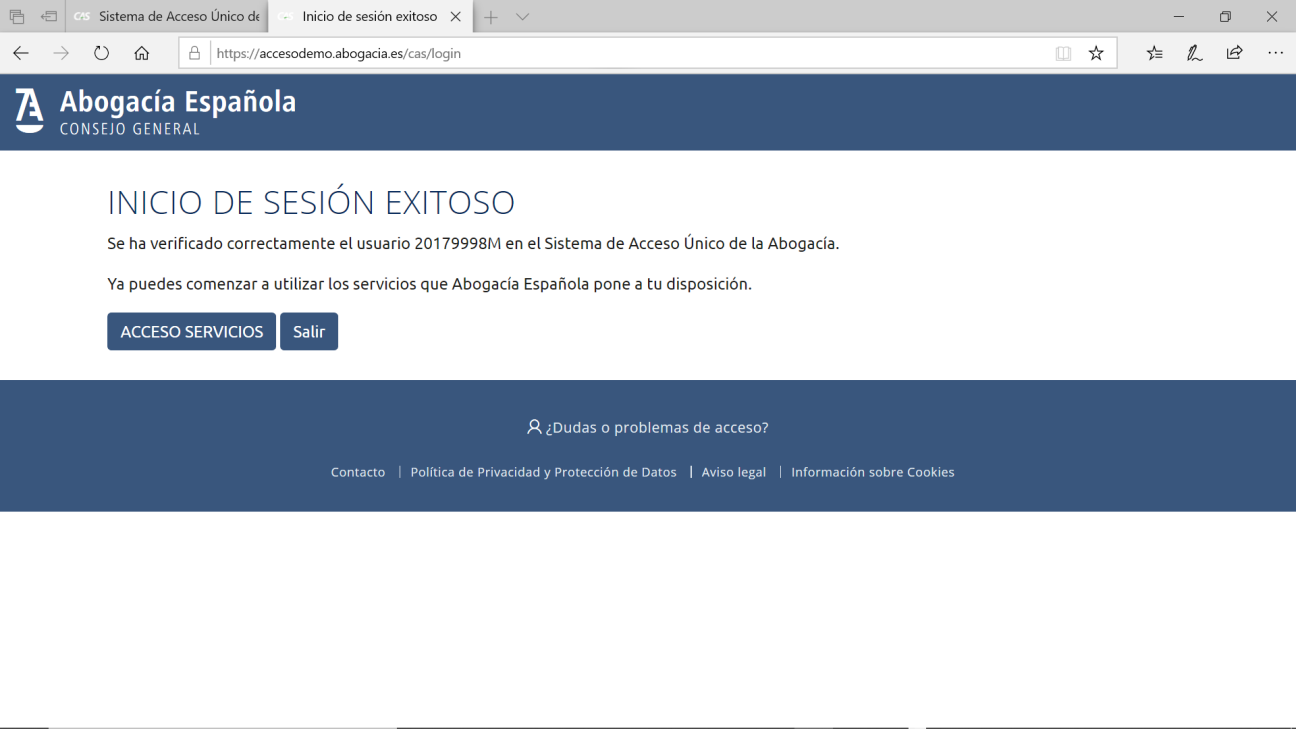This screenshot has width=1296, height=729.
Task: Click the Salir button
Action: point(309,332)
